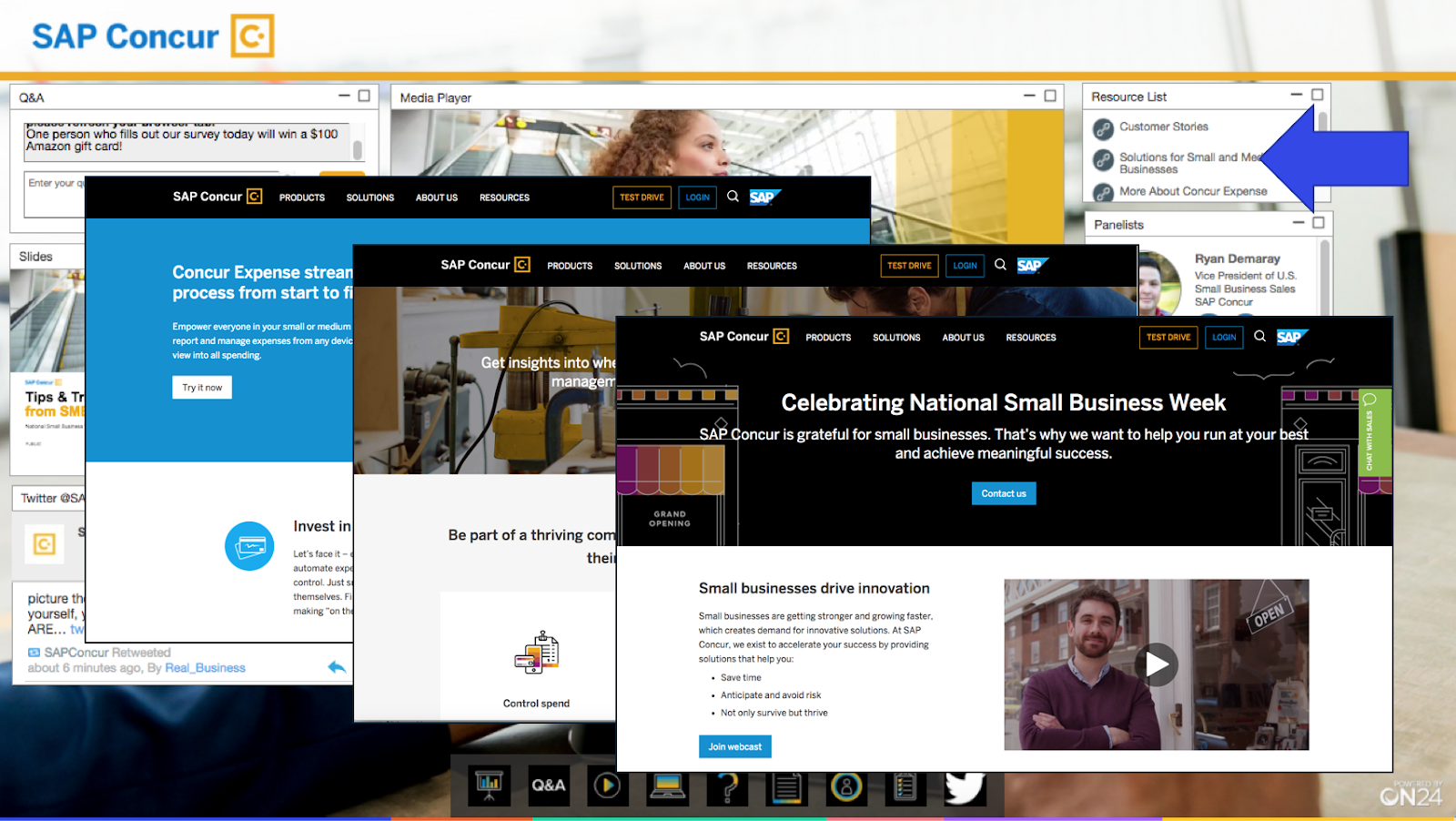
Task: Click SAP logo in middle Get insights window
Action: (x=1033, y=266)
